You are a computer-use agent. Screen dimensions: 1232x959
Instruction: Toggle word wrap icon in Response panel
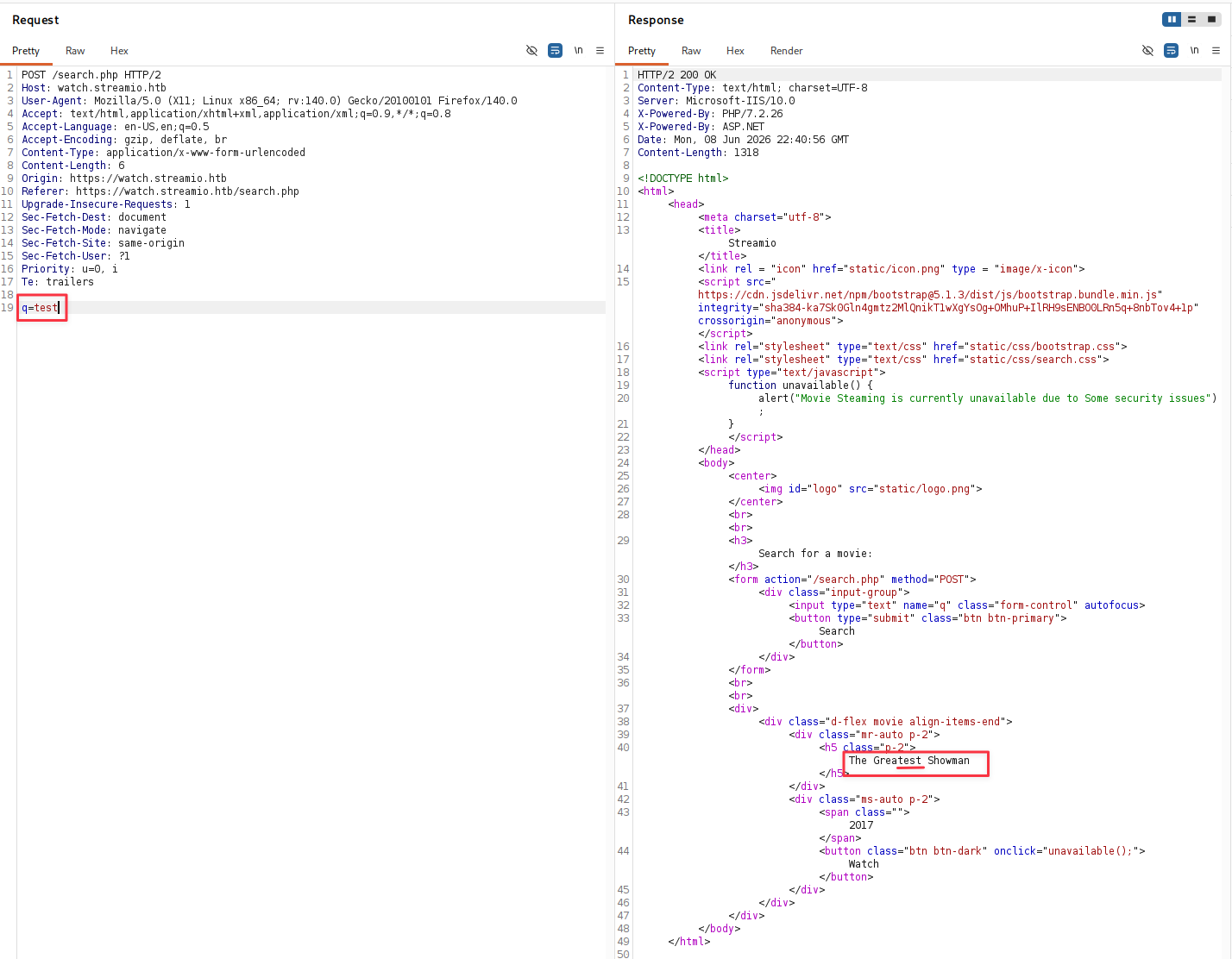pos(1171,51)
